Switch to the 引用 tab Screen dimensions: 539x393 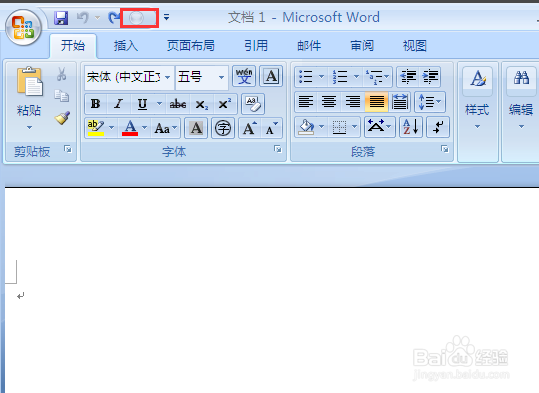(256, 46)
